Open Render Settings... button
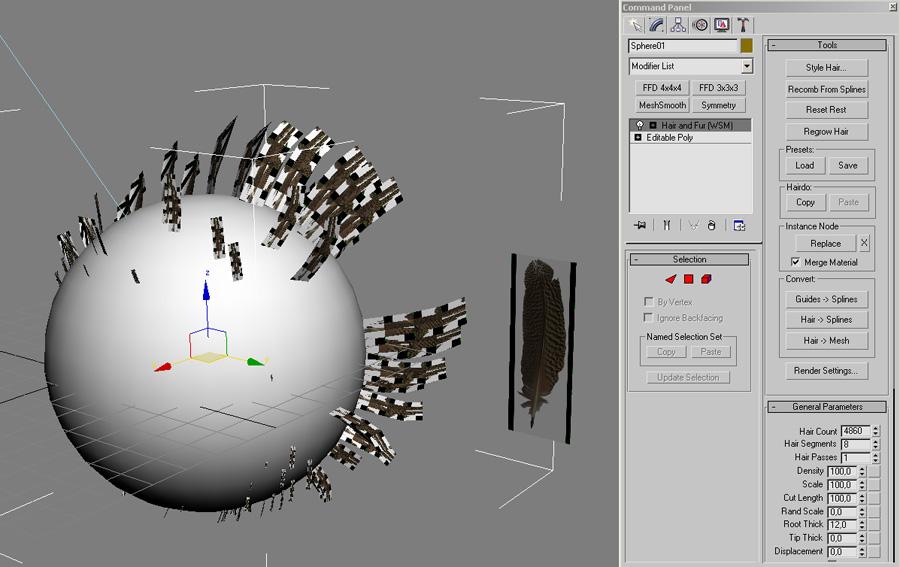Image resolution: width=900 pixels, height=567 pixels. click(x=826, y=371)
